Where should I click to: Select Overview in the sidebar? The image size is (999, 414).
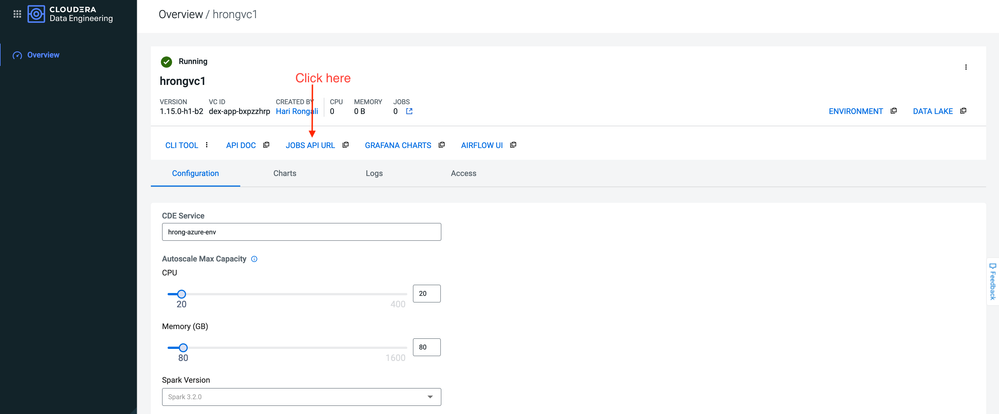point(43,55)
